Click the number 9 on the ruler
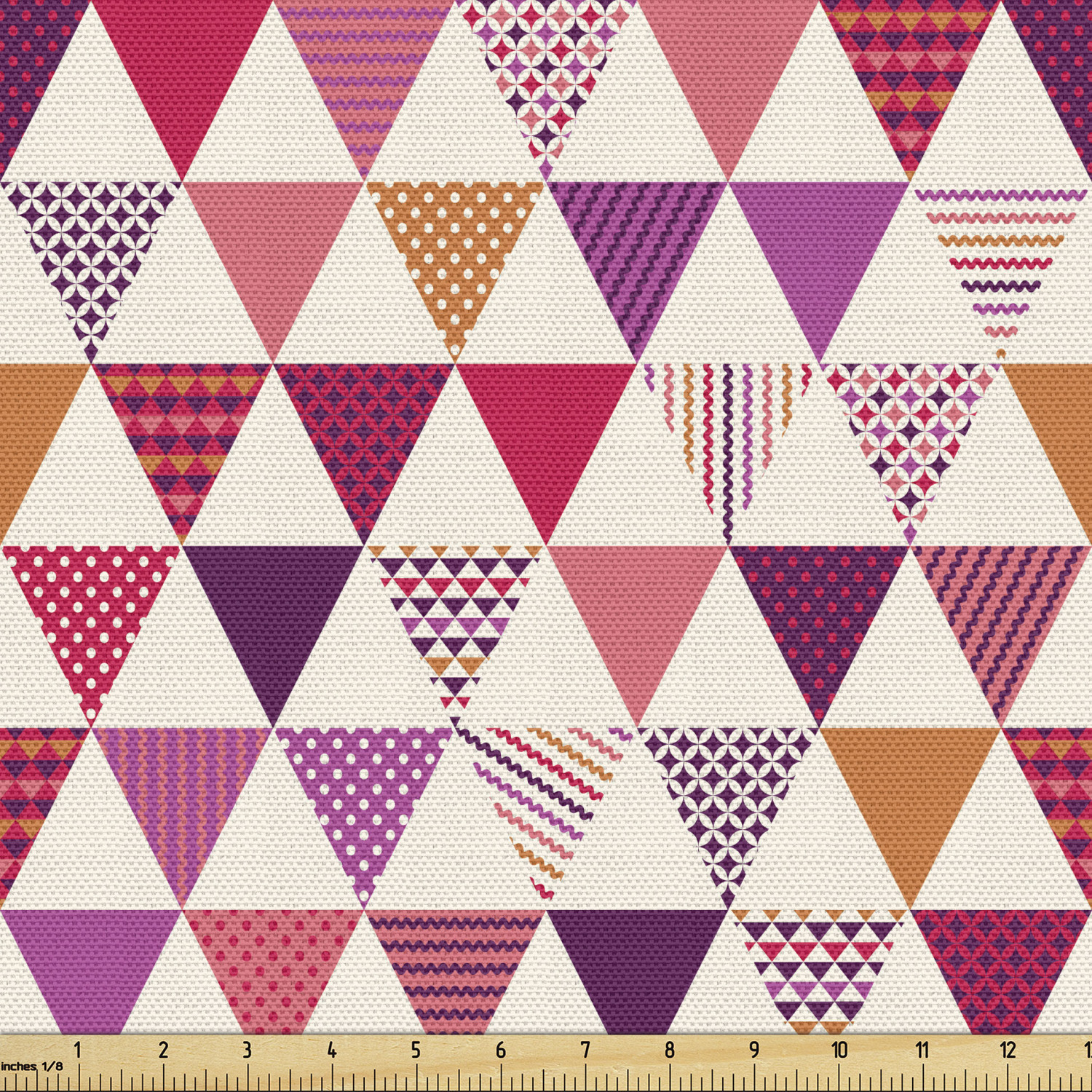 pos(754,1050)
